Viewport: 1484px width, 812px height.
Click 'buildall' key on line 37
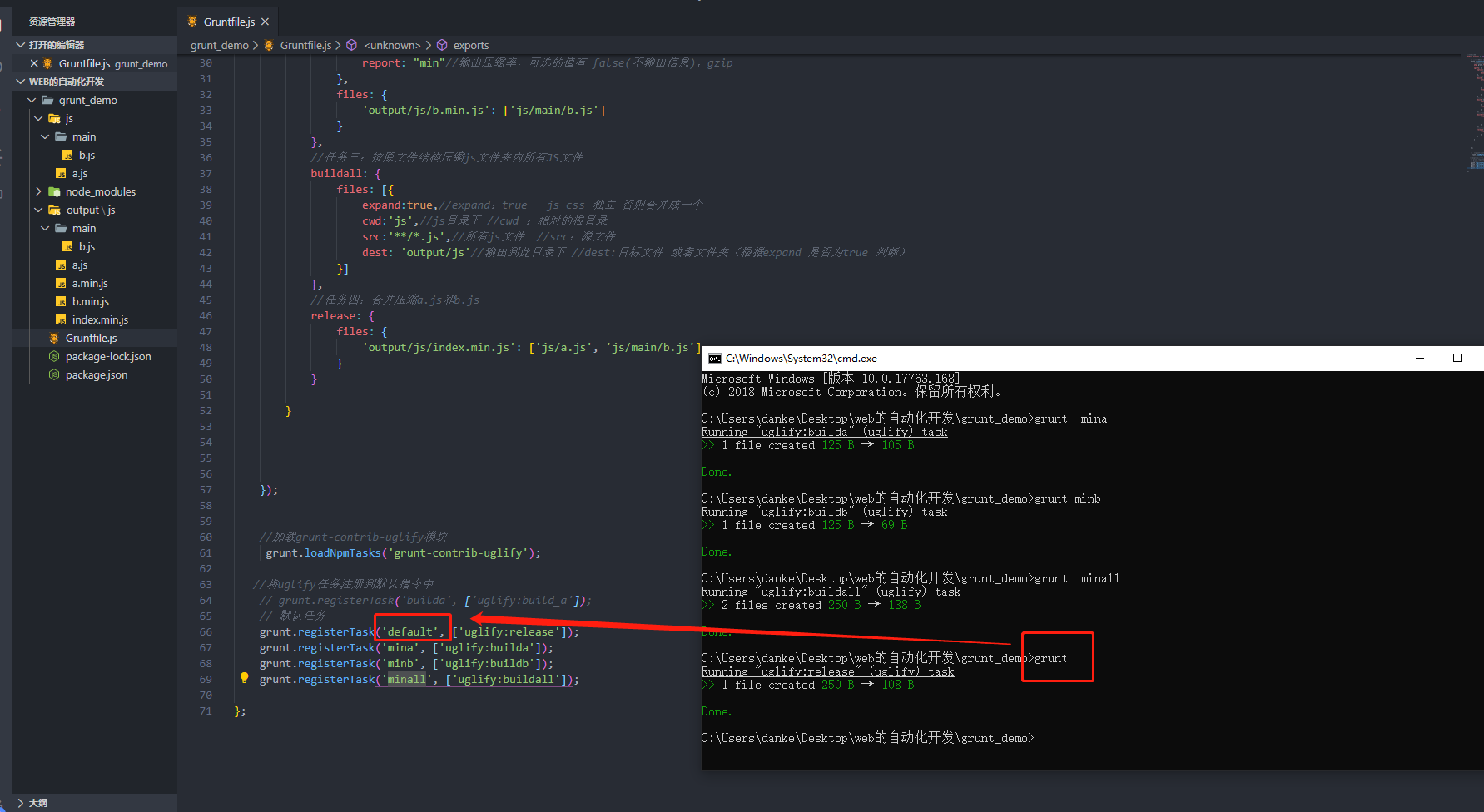pos(337,174)
